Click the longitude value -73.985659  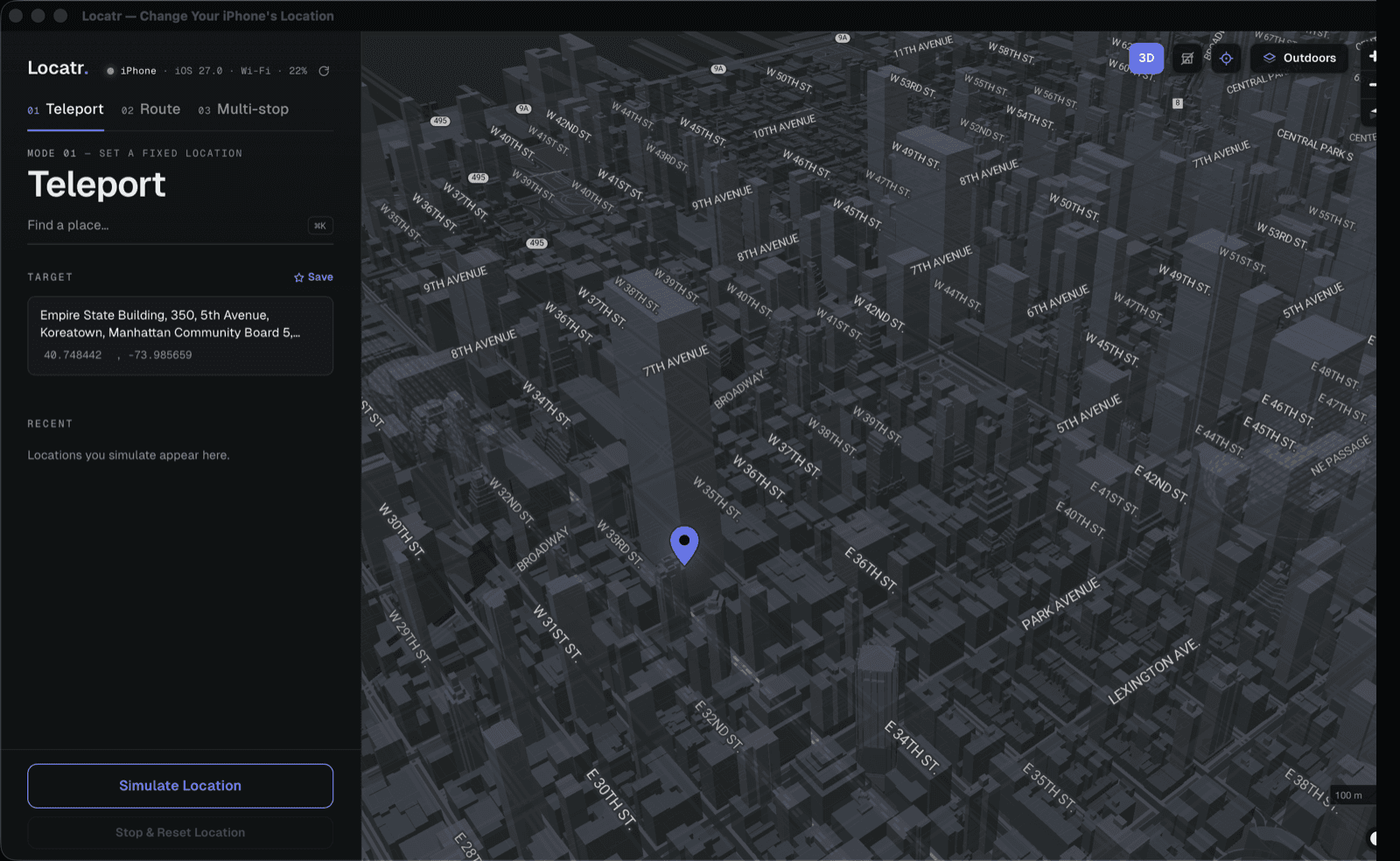160,355
